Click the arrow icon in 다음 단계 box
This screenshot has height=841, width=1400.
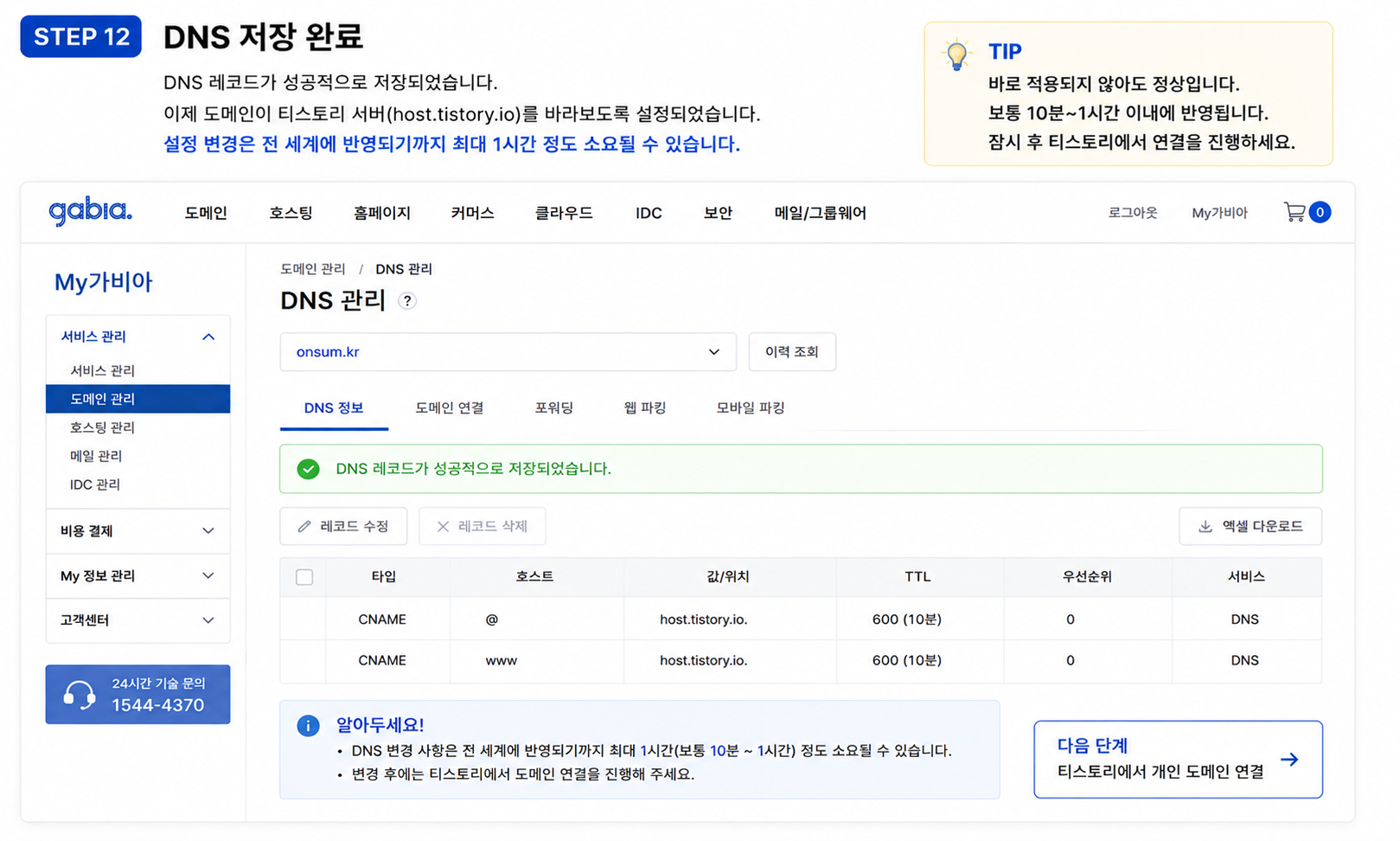pyautogui.click(x=1289, y=759)
